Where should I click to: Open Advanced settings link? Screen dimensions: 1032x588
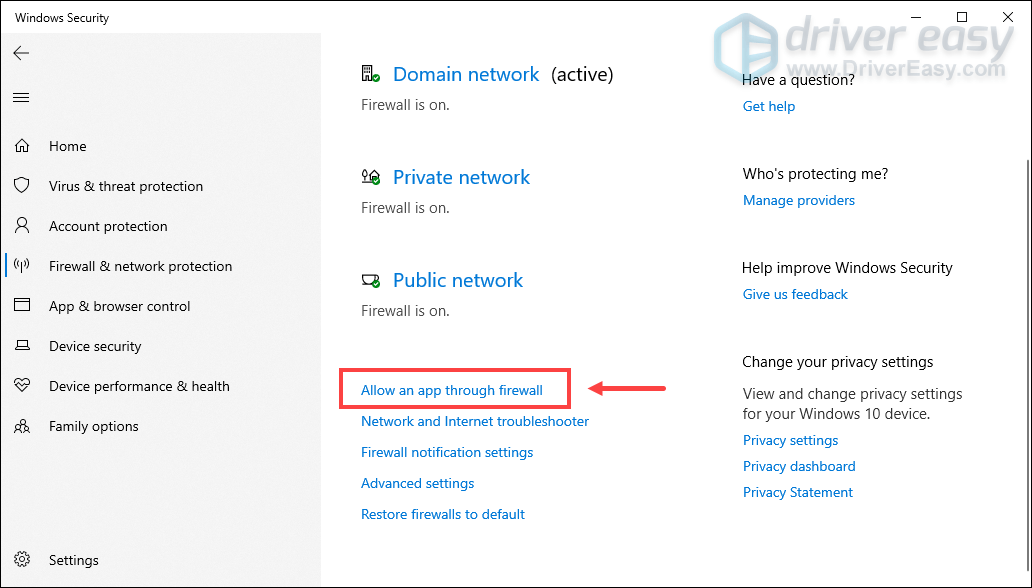coord(418,483)
